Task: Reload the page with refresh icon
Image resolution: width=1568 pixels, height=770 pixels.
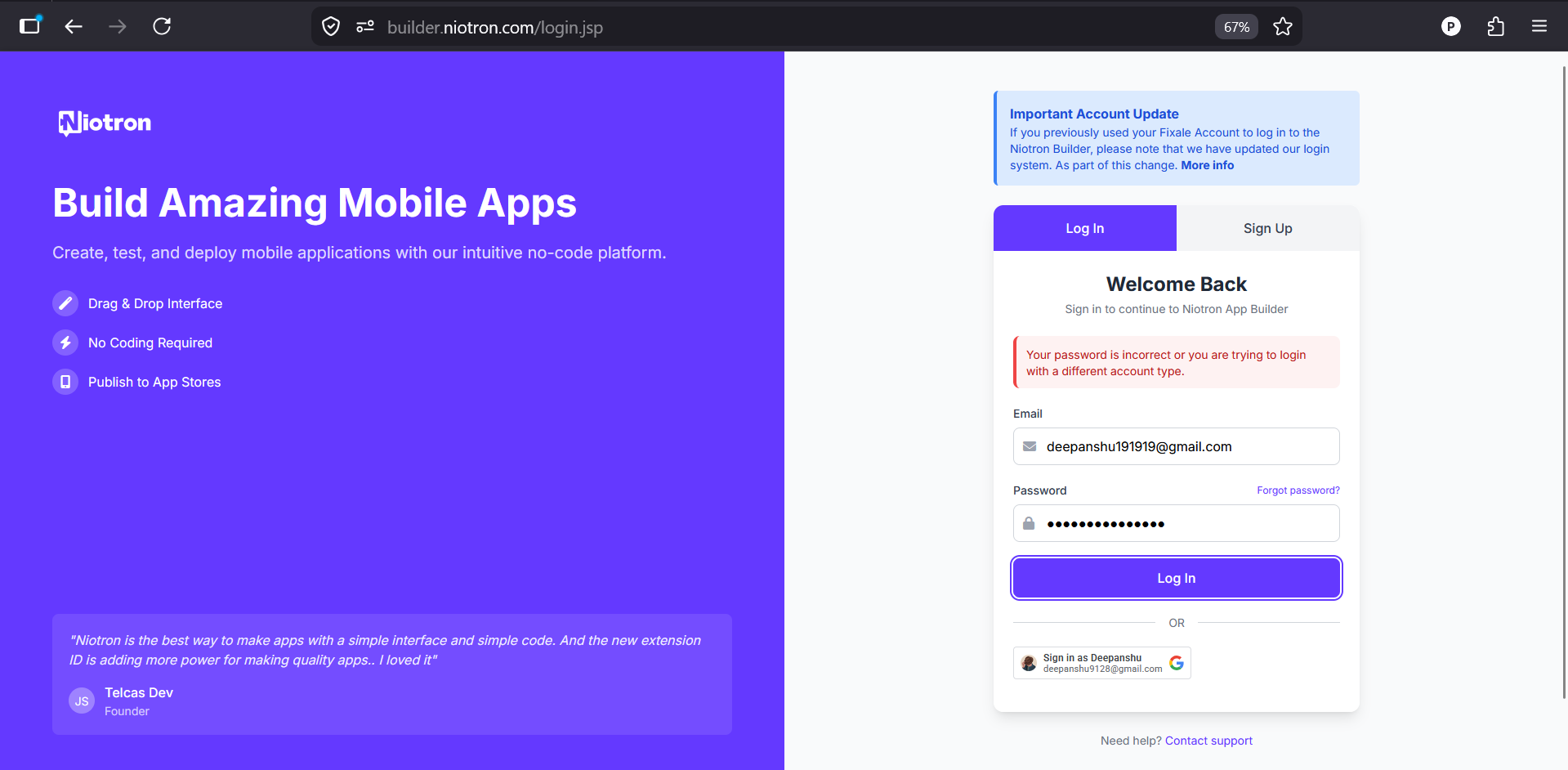Action: click(162, 27)
